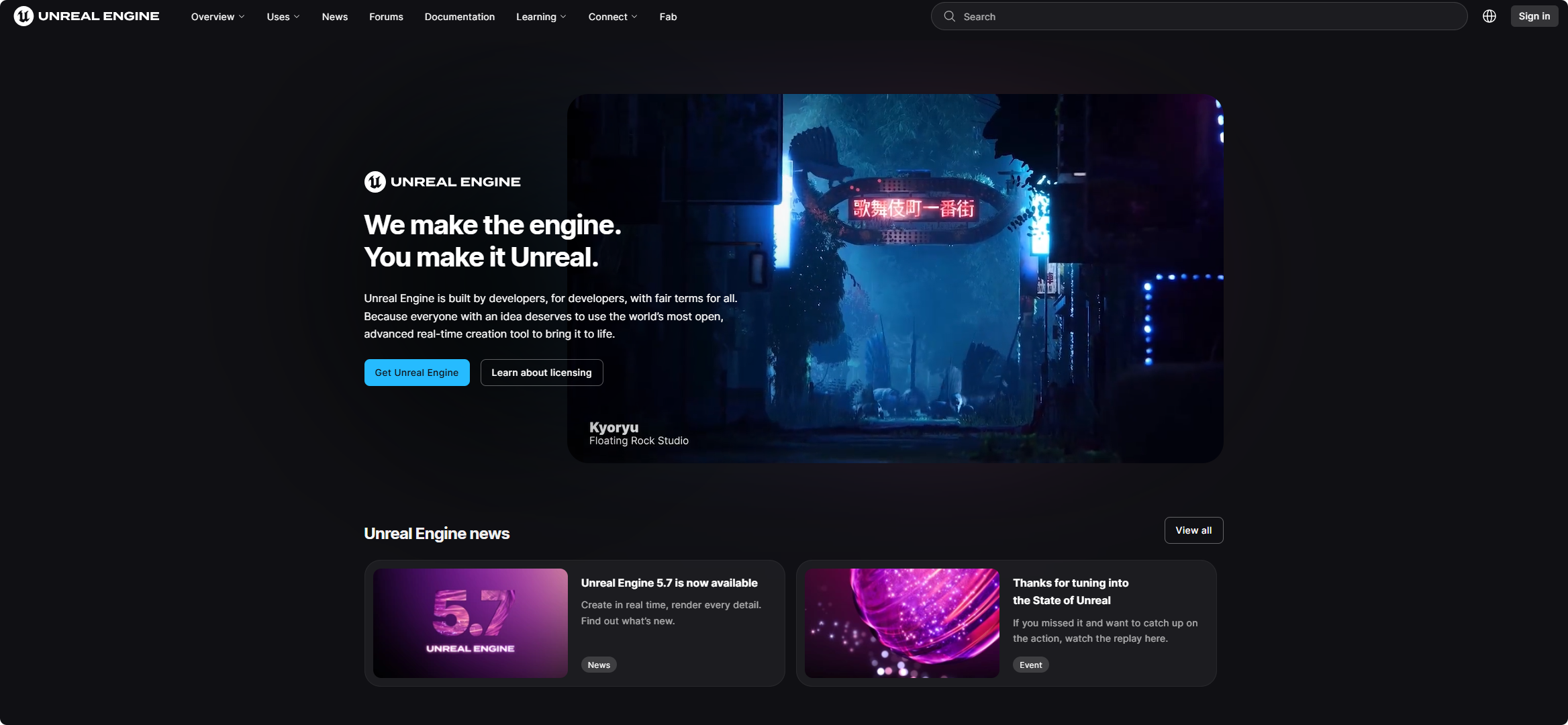
Task: Open the Learning dropdown menu
Action: pyautogui.click(x=541, y=17)
